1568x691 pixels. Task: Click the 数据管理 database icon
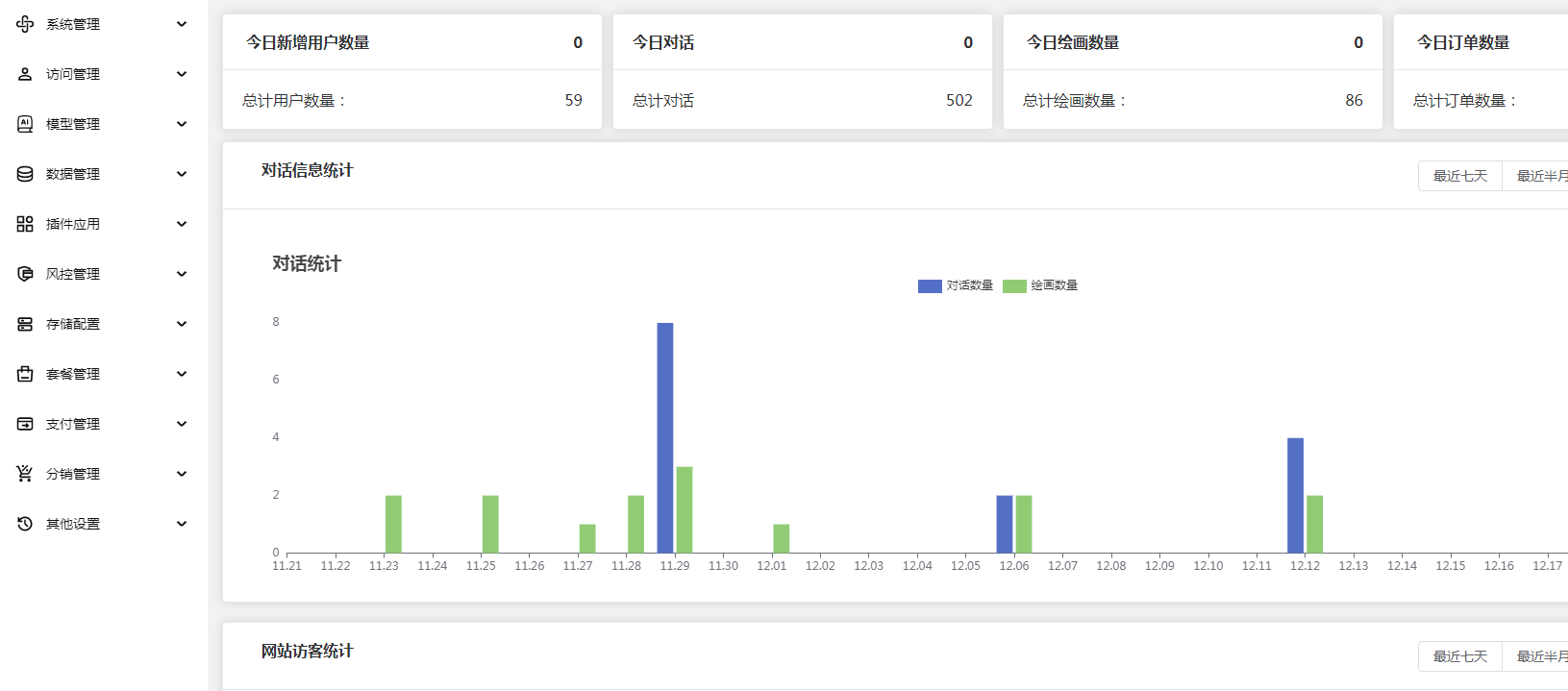point(25,174)
